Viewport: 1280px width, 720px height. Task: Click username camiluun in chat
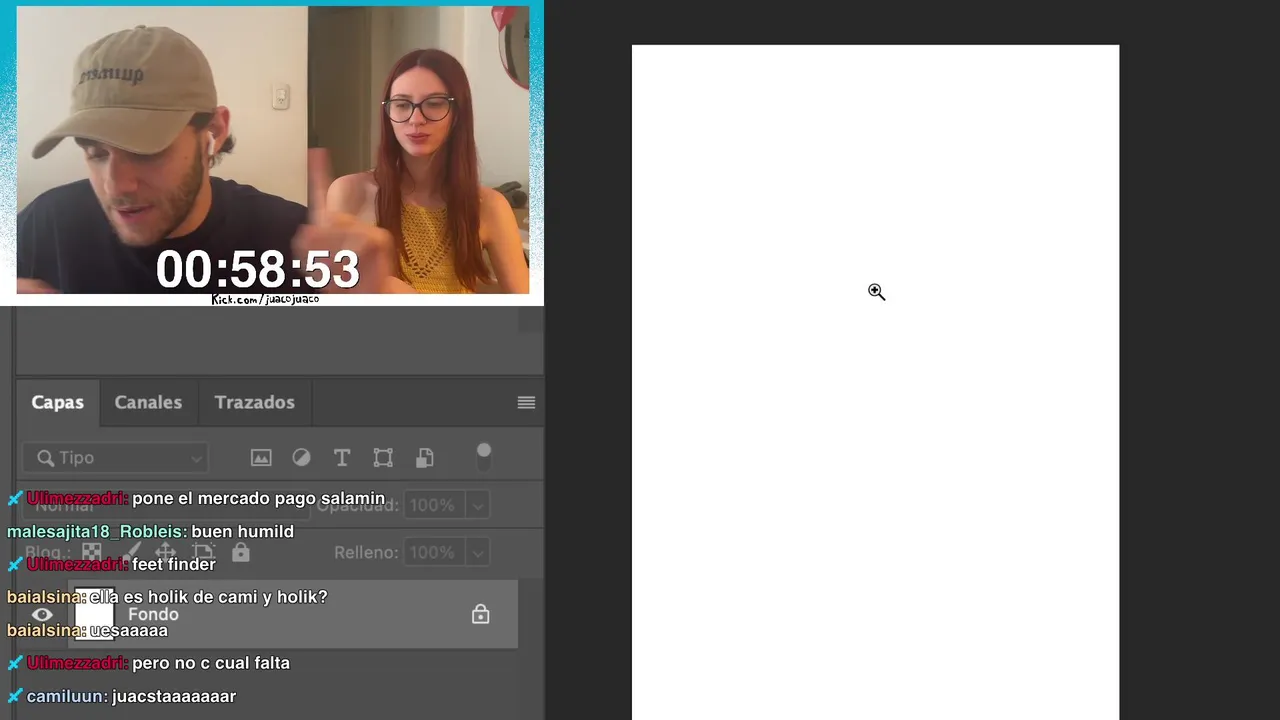pos(66,696)
